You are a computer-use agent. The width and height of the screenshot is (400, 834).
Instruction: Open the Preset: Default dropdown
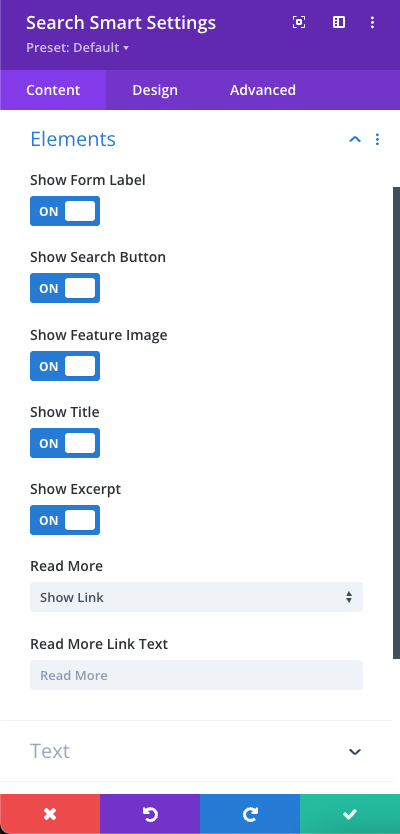click(x=78, y=48)
